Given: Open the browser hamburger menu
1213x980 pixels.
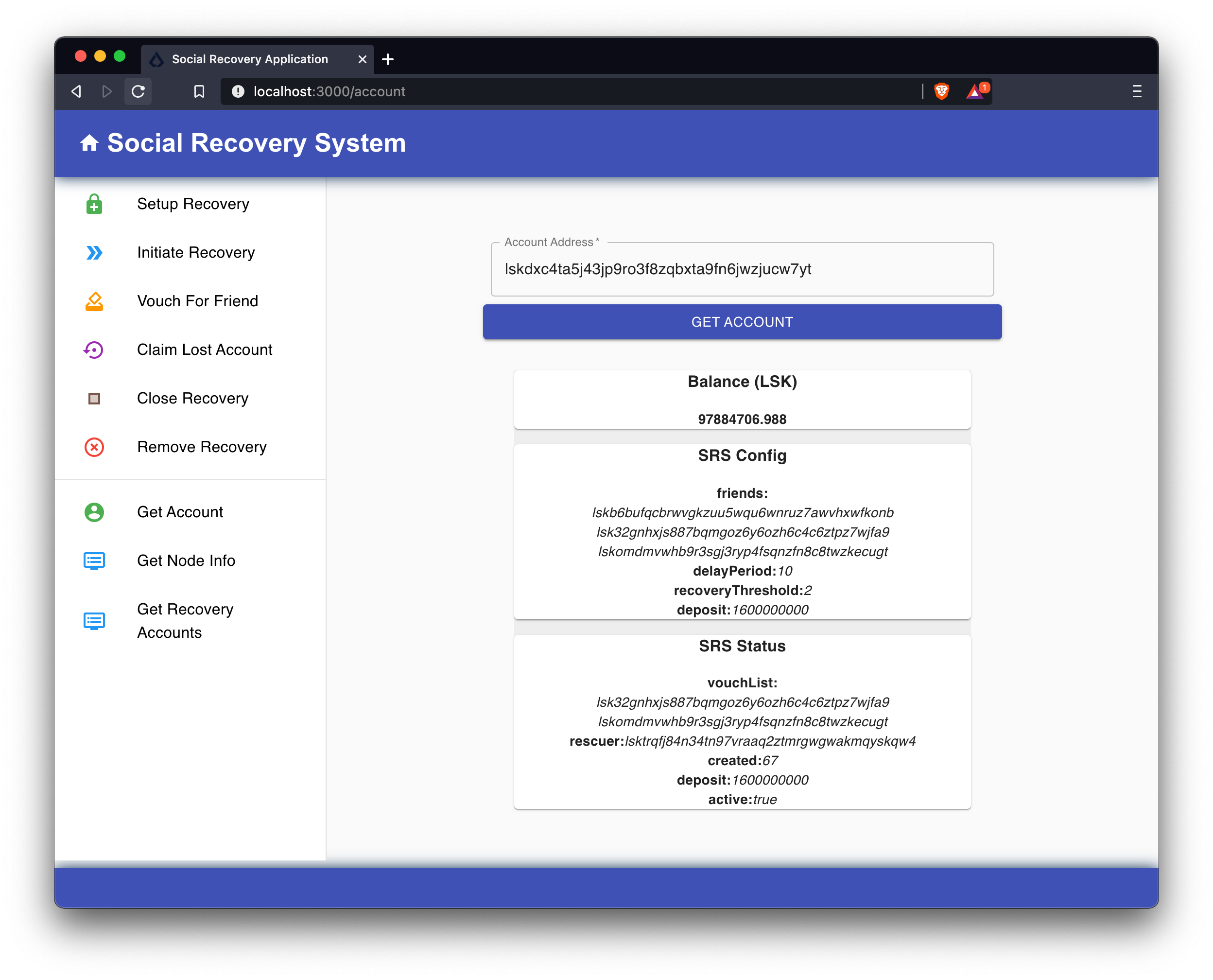Looking at the screenshot, I should click(1137, 91).
